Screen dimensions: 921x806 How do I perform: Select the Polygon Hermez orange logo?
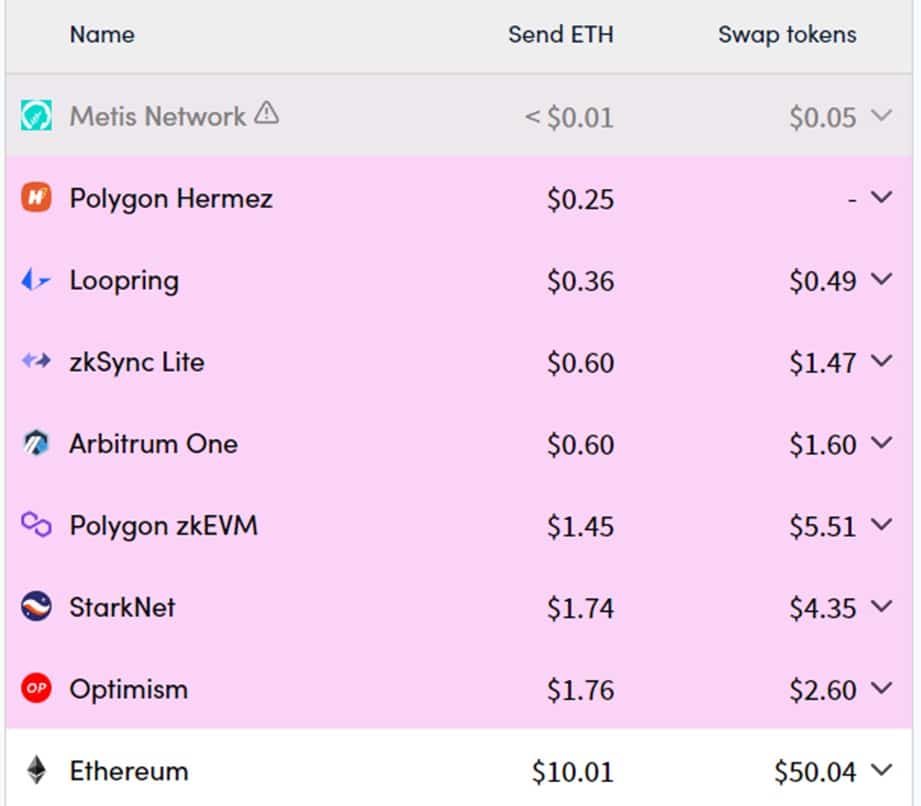[x=36, y=197]
